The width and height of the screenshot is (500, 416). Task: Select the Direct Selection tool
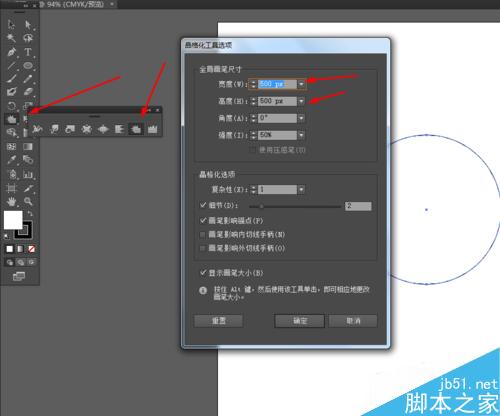(28, 24)
